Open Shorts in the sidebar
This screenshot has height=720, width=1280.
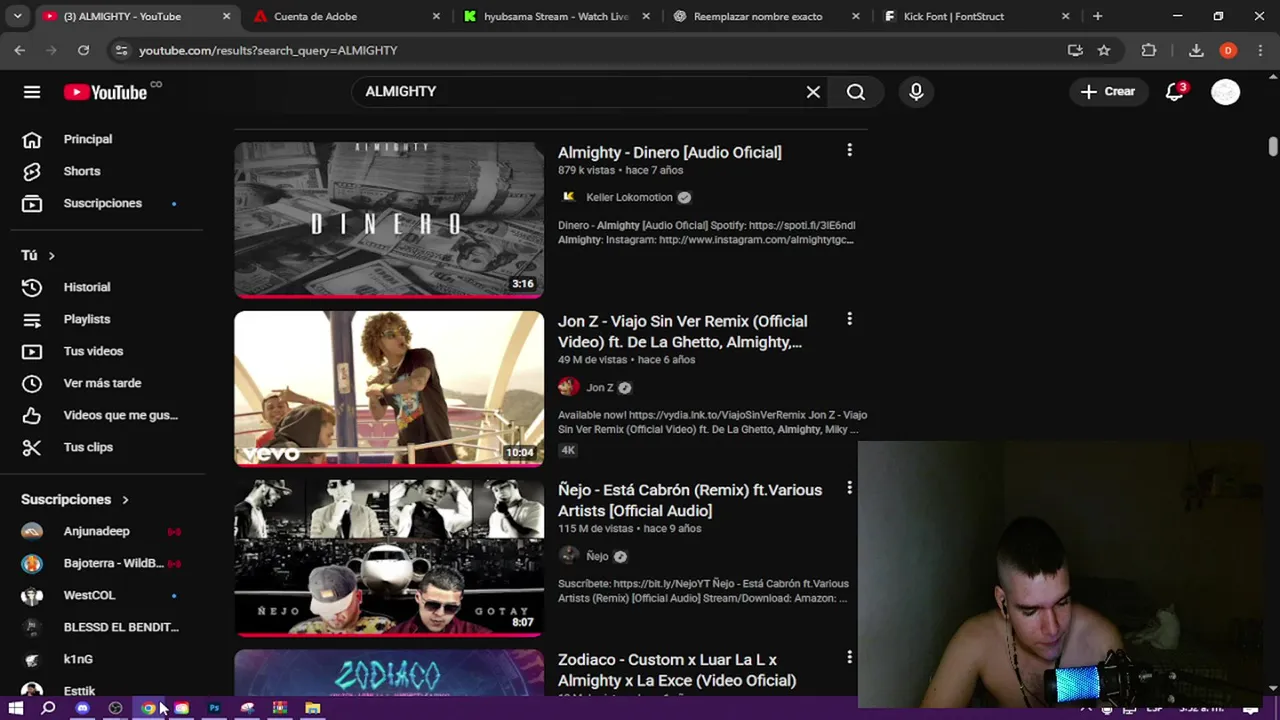[x=82, y=171]
